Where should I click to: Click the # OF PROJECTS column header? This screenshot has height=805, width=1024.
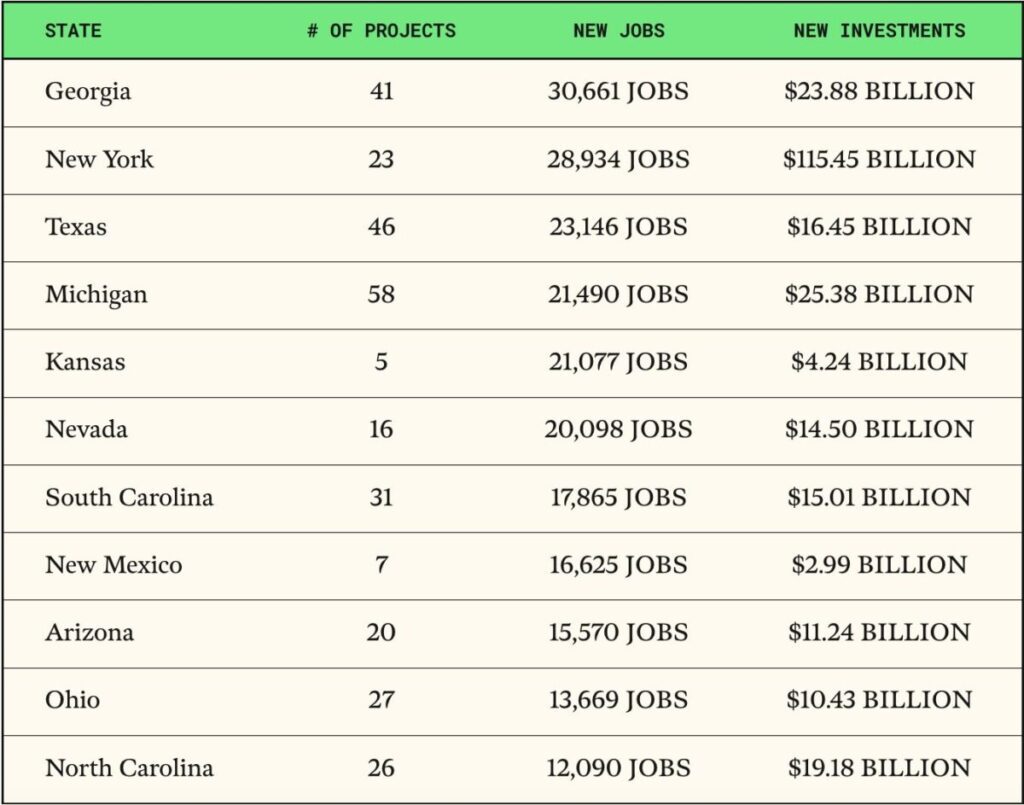point(381,30)
